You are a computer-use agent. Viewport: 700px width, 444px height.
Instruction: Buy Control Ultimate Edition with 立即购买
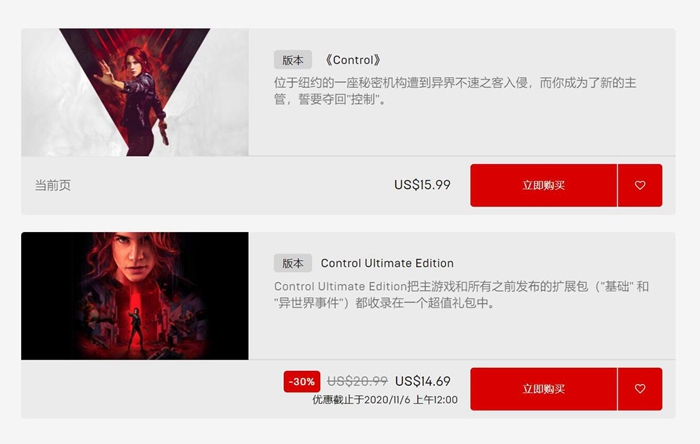543,389
